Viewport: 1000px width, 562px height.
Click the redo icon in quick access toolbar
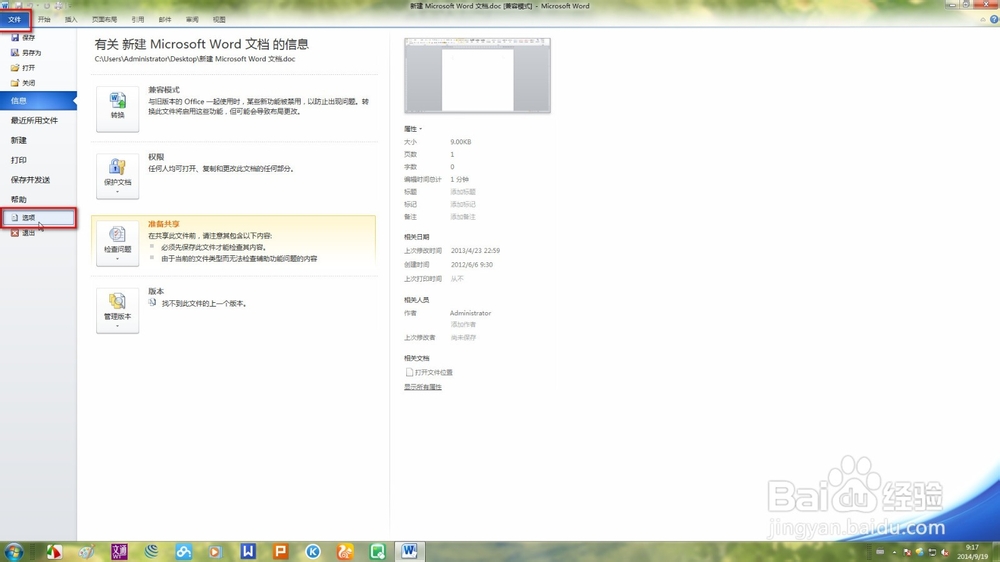(x=47, y=6)
